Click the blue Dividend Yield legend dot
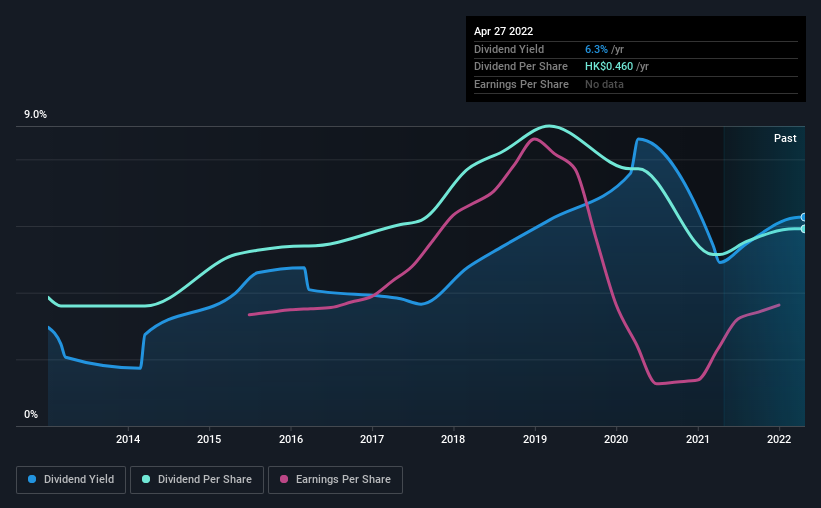 coord(33,479)
